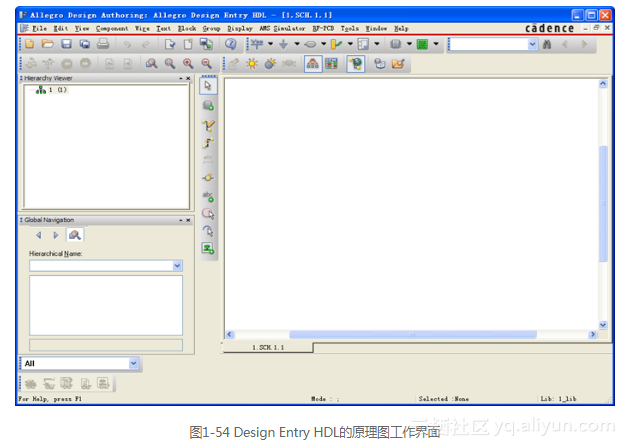Viewport: 626px width, 447px height.
Task: Open the Tools menu
Action: pos(350,28)
